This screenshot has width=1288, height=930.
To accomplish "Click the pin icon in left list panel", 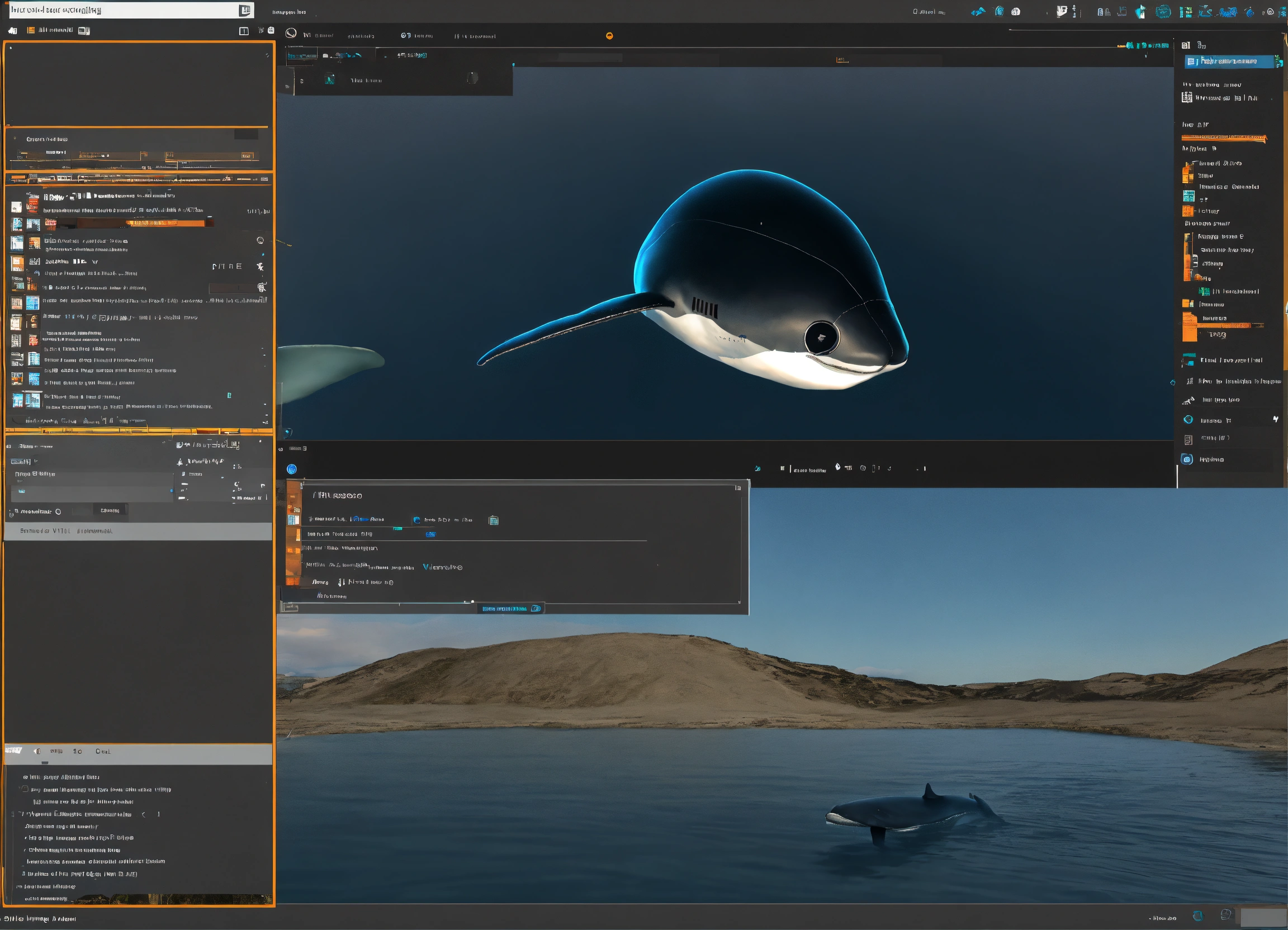I will pos(260,266).
